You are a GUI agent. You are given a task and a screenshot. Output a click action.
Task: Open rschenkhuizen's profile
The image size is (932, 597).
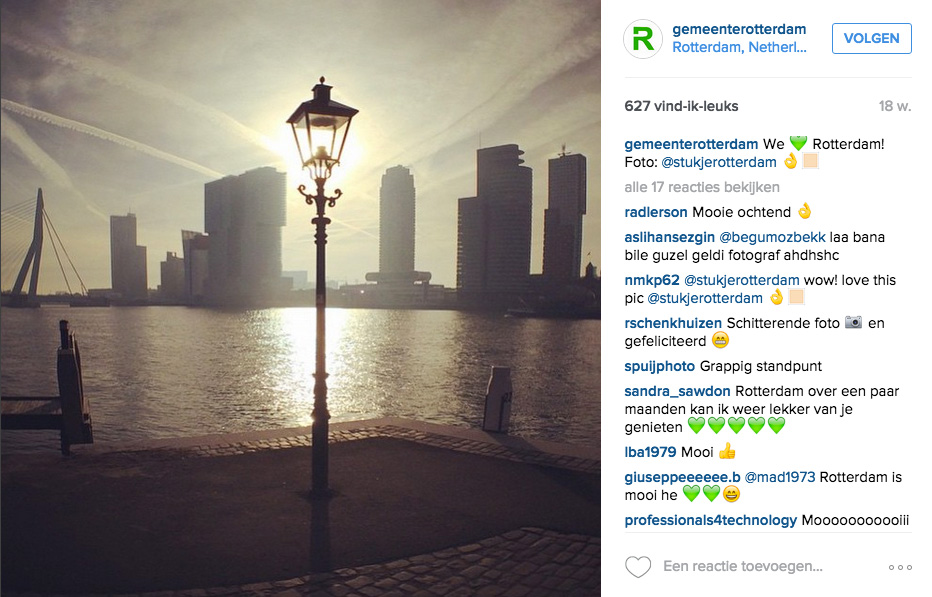pos(673,323)
